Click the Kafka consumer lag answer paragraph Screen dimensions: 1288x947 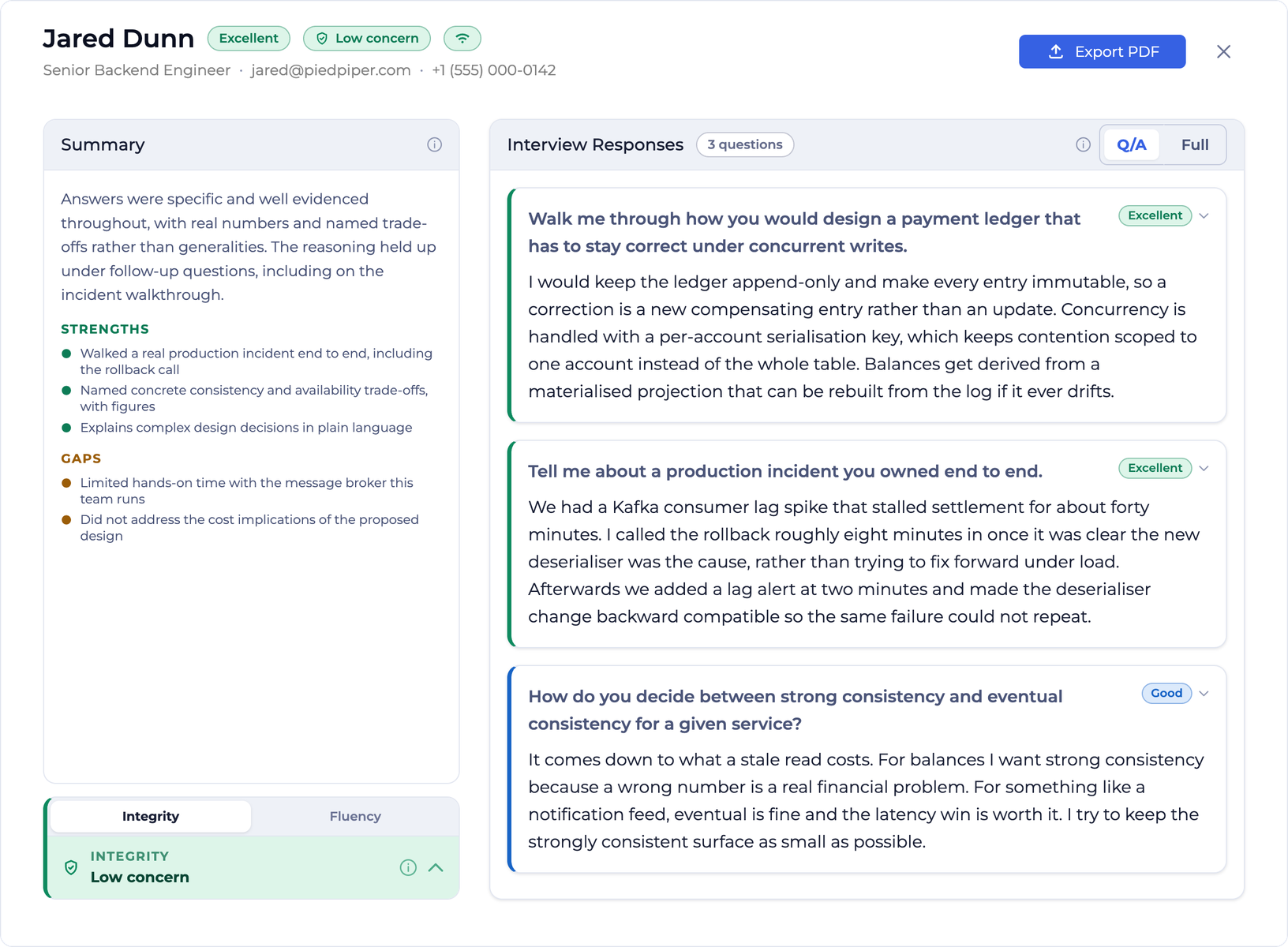coord(864,562)
